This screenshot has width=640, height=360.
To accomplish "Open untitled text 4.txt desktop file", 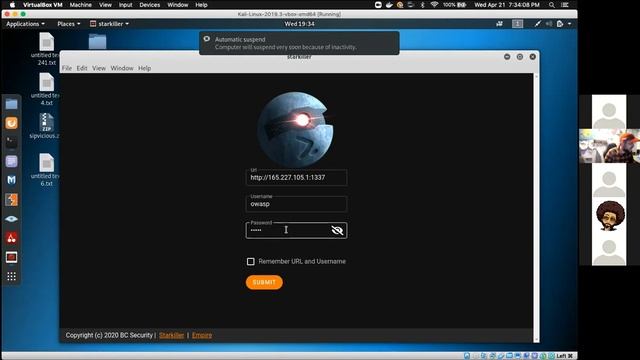I will (x=46, y=89).
